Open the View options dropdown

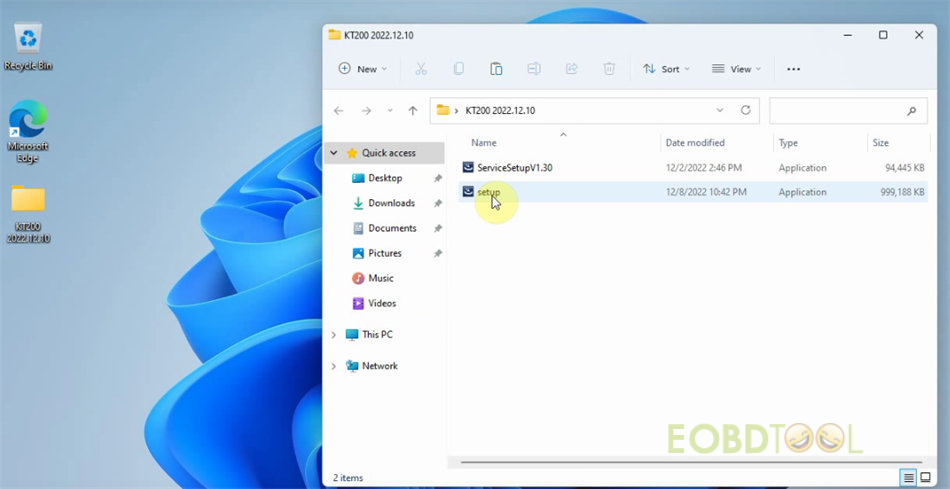pos(736,69)
